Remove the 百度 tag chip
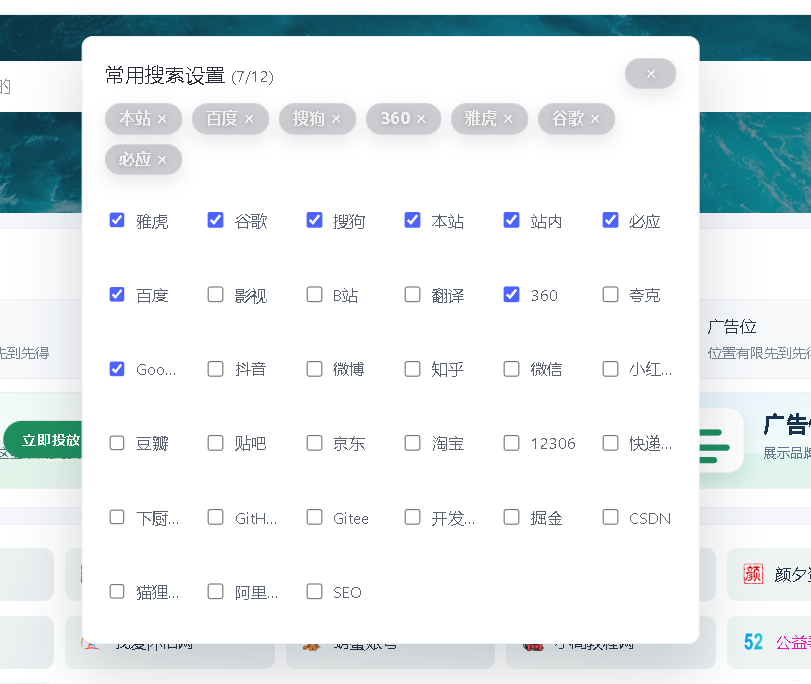The image size is (811, 684). click(249, 119)
